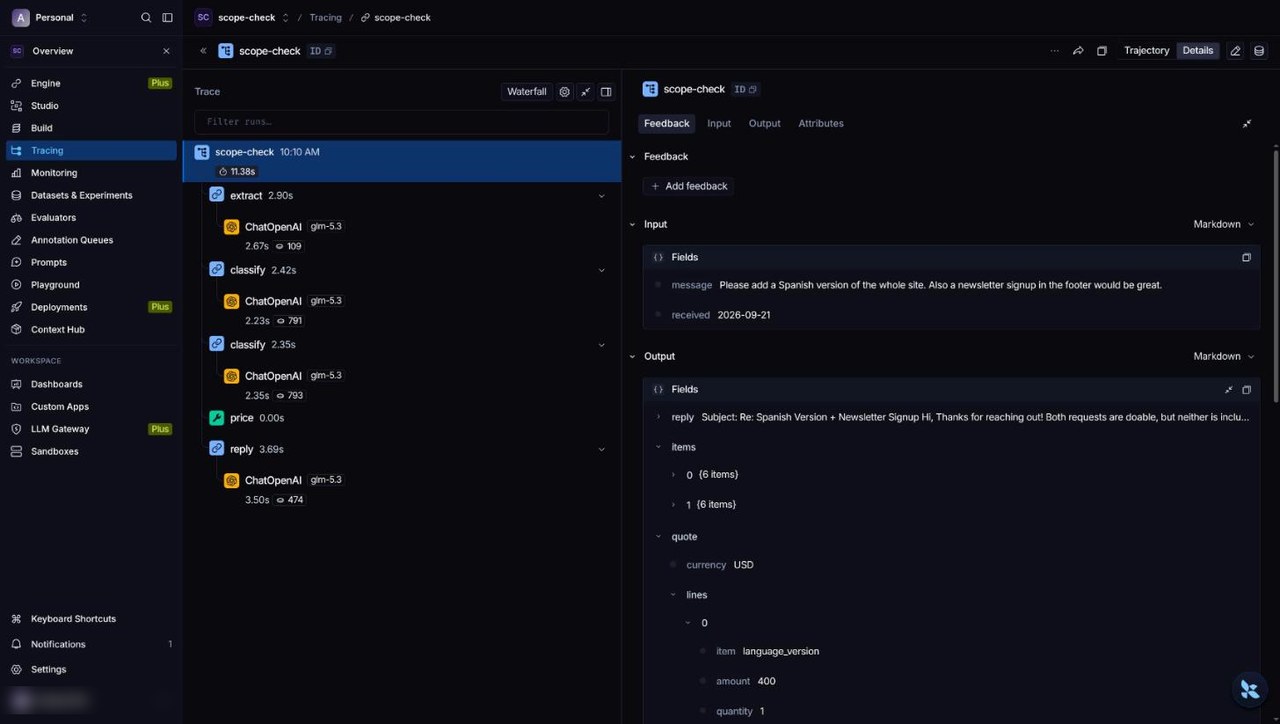Image resolution: width=1280 pixels, height=724 pixels.
Task: Open Evaluators page
Action: 91,217
